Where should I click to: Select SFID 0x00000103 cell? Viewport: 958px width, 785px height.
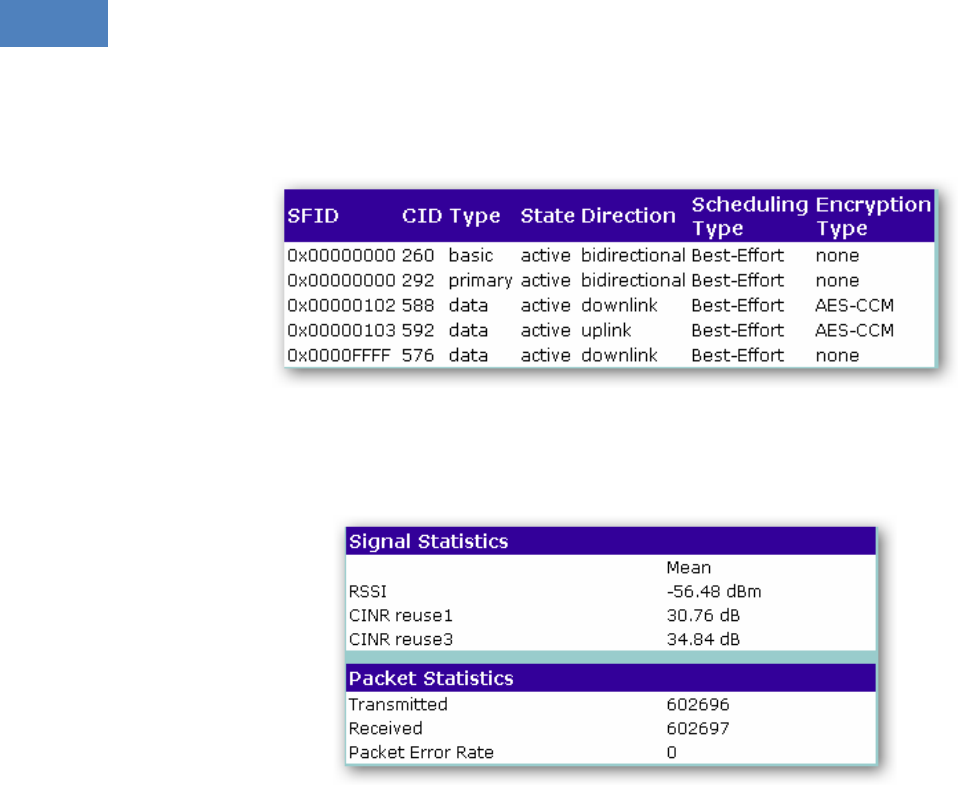341,330
